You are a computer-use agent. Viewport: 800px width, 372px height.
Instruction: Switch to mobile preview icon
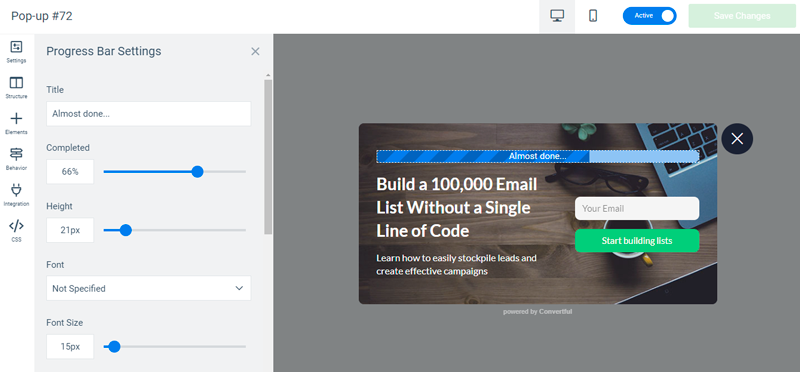593,16
